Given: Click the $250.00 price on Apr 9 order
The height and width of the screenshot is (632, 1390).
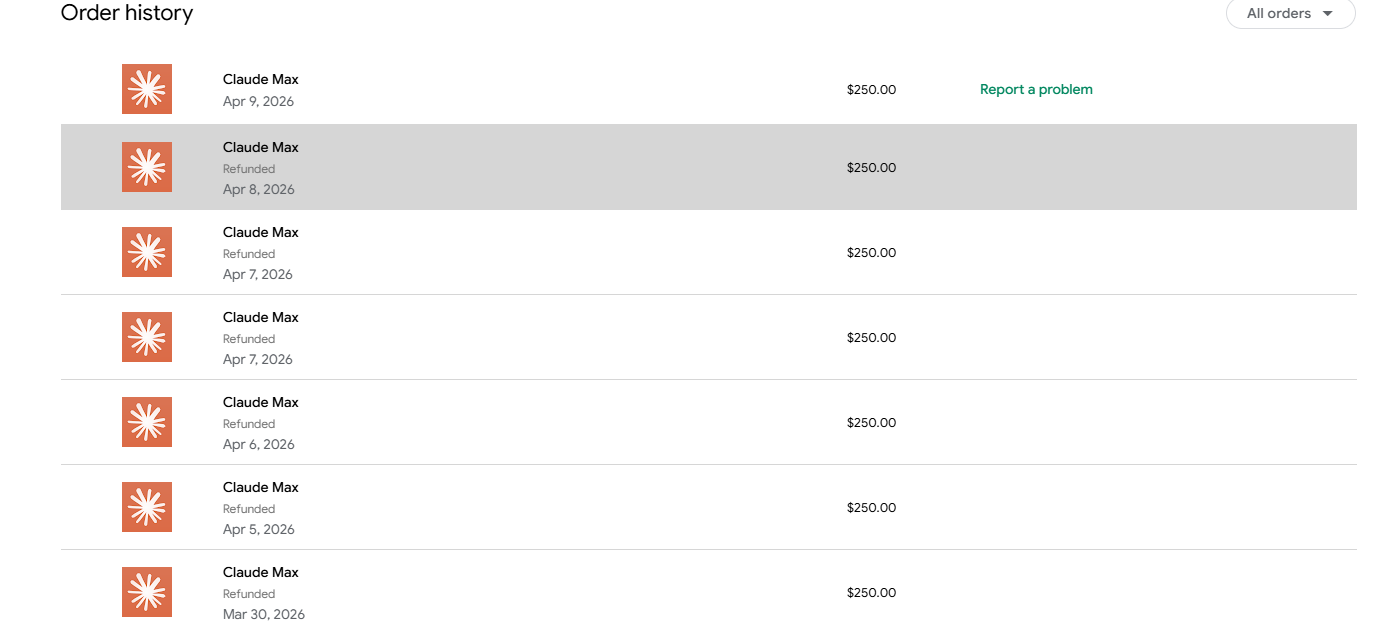Looking at the screenshot, I should point(871,89).
